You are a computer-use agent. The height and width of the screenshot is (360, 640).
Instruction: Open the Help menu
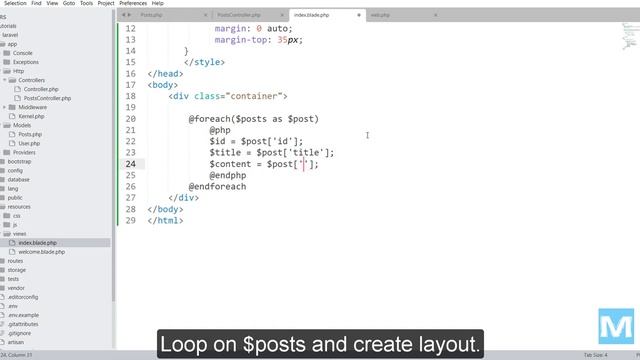click(x=158, y=3)
